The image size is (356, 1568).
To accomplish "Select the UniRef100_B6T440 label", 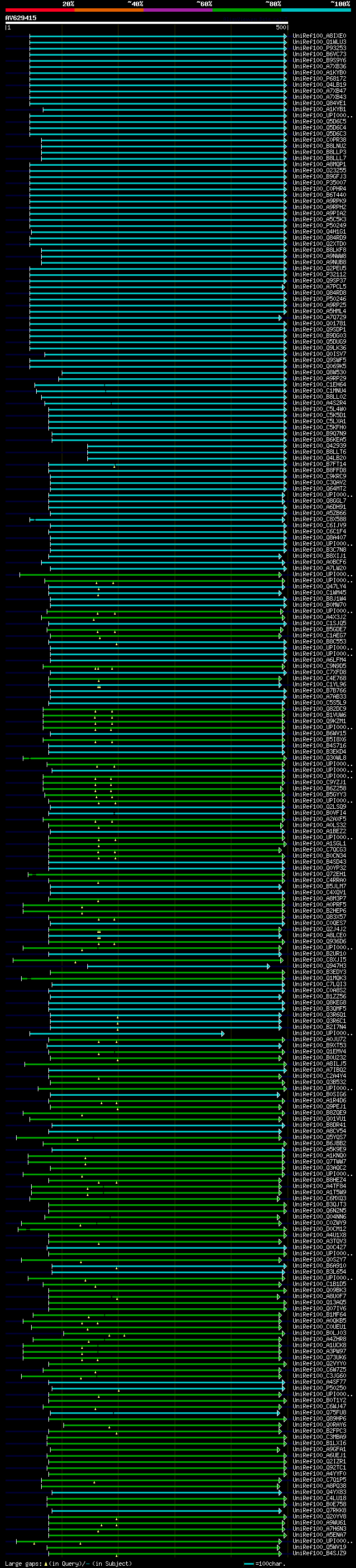I will coord(319,195).
